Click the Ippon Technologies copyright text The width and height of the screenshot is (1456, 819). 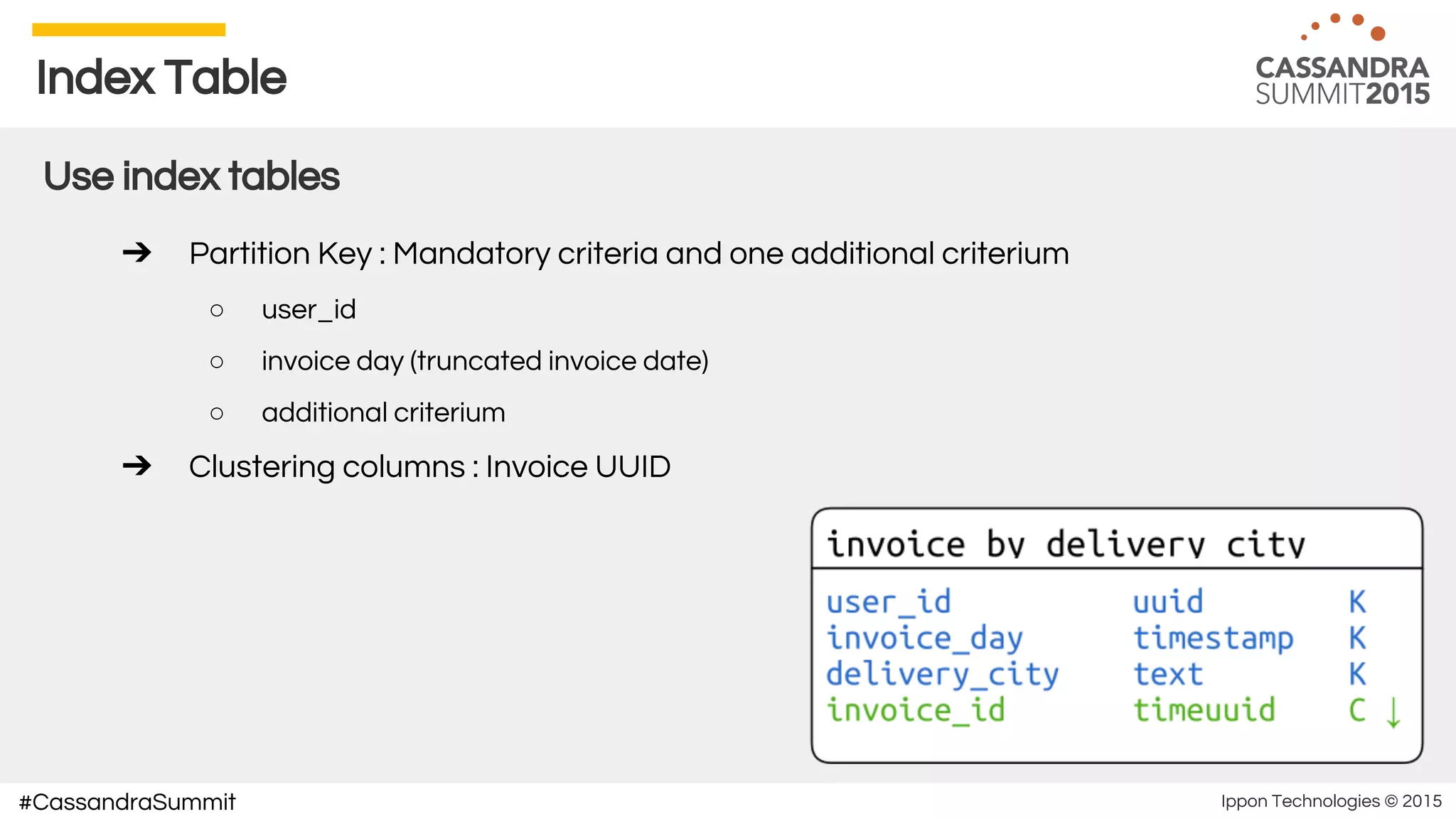pyautogui.click(x=1331, y=801)
